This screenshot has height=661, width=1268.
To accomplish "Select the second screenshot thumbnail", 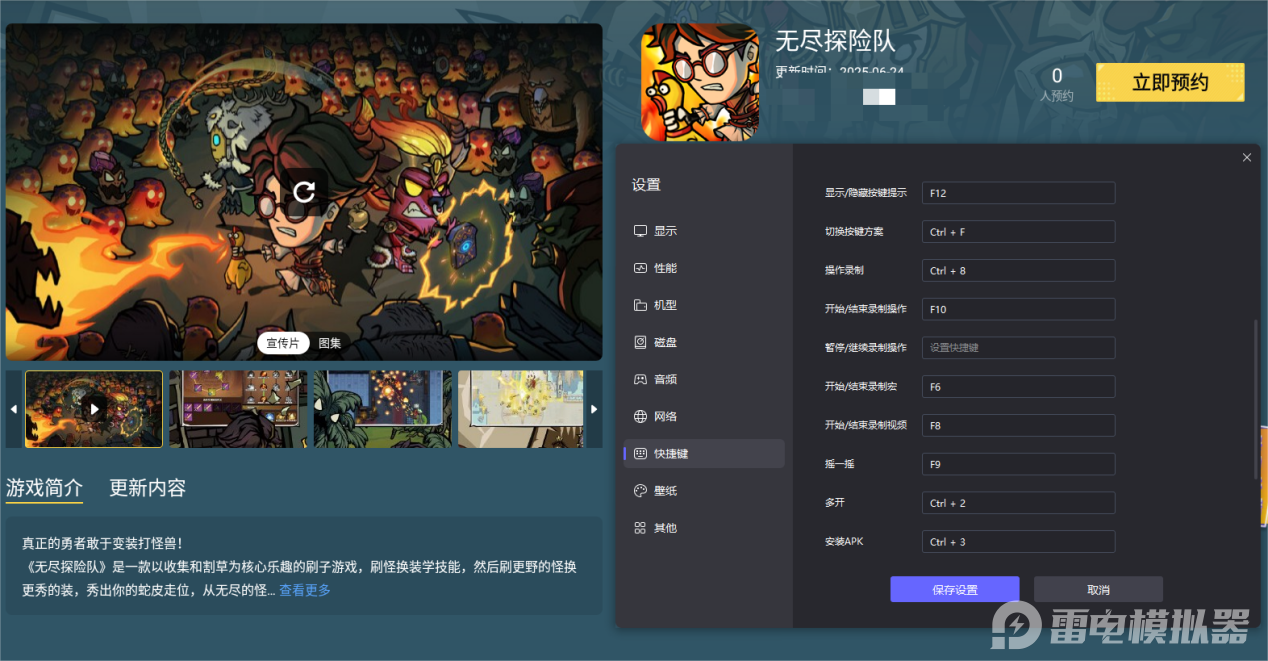I will [x=238, y=409].
